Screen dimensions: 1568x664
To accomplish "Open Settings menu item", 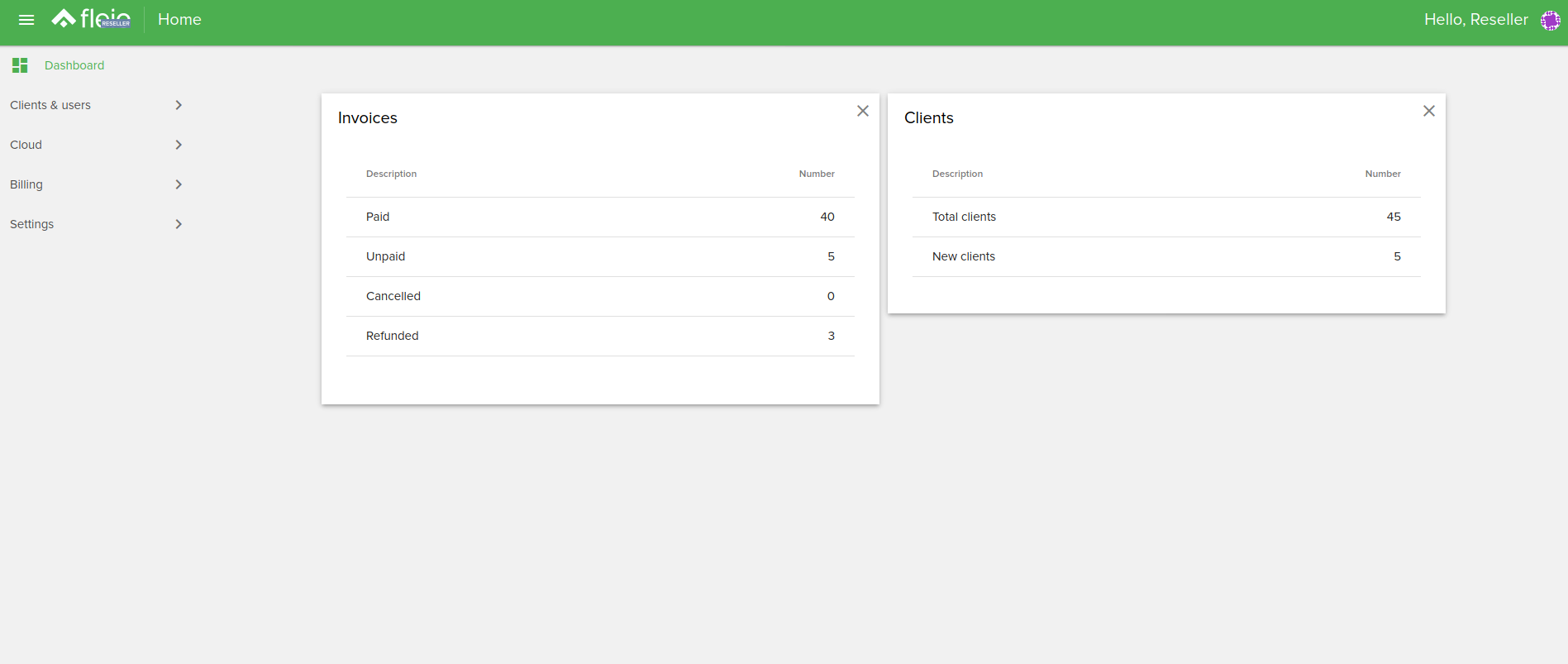I will click(x=97, y=224).
